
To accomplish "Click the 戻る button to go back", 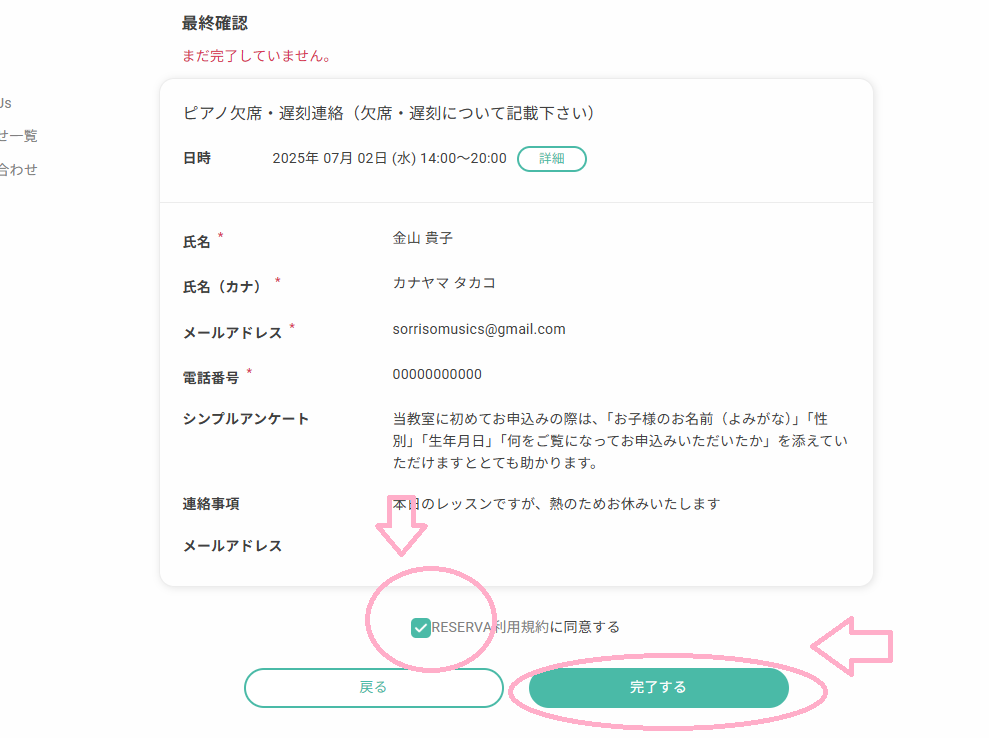I will 373,688.
